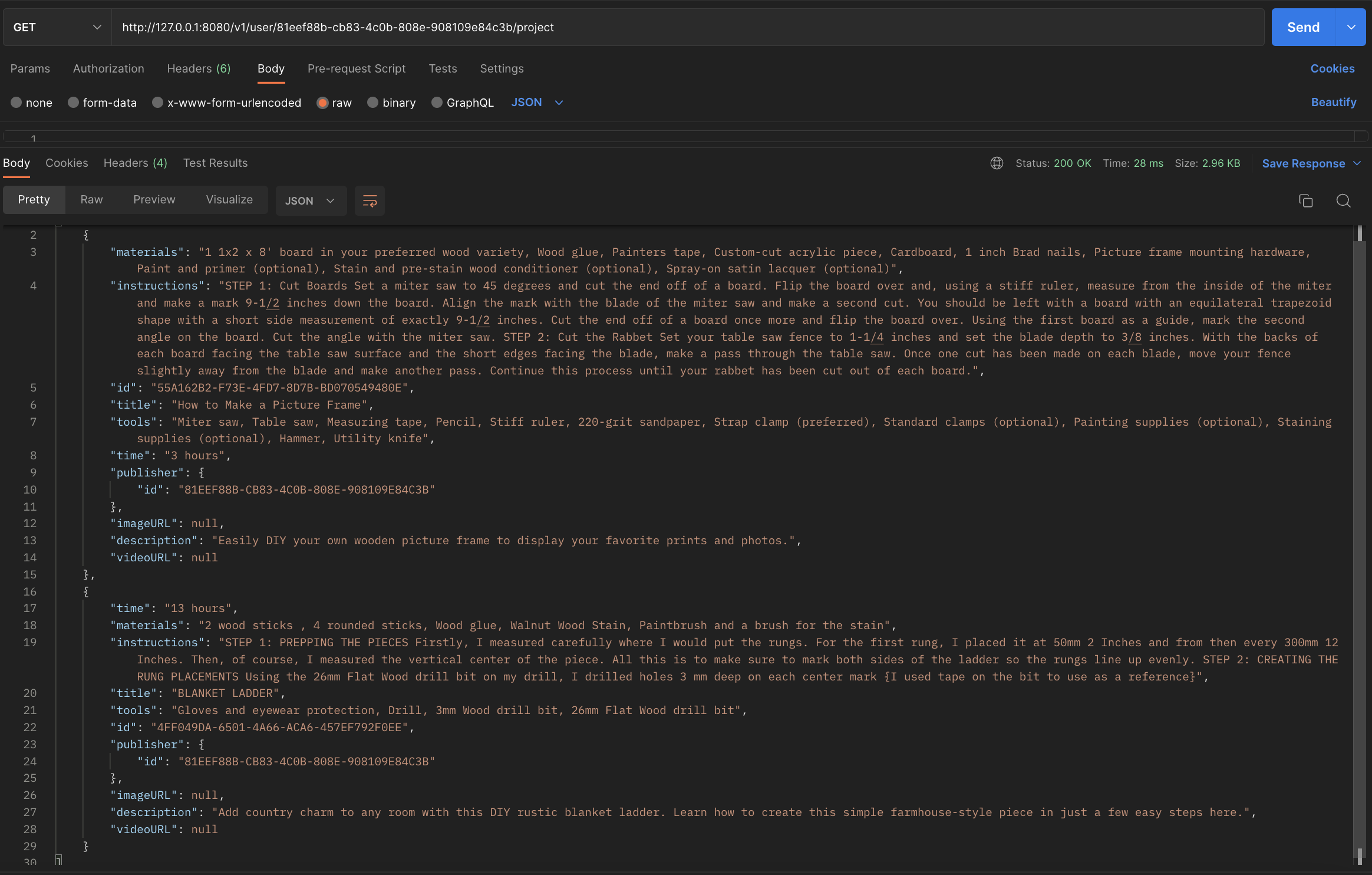
Task: Switch to the Params tab
Action: point(30,68)
